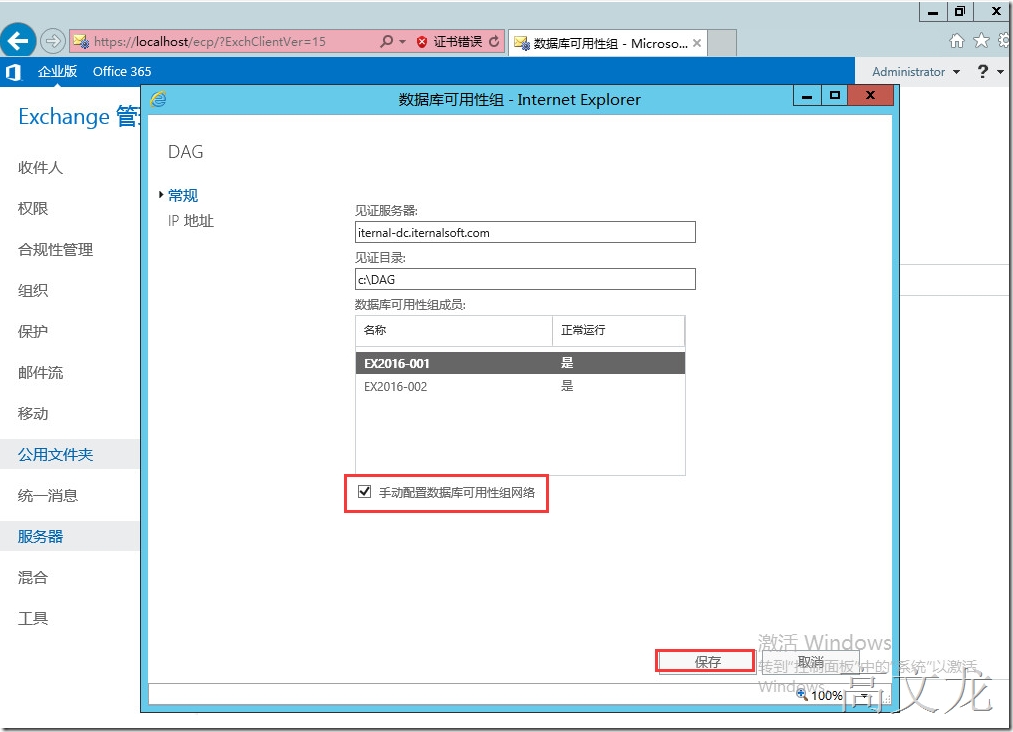Open 邮件流 in Exchange sidebar
Image resolution: width=1013 pixels, height=732 pixels.
pos(40,373)
